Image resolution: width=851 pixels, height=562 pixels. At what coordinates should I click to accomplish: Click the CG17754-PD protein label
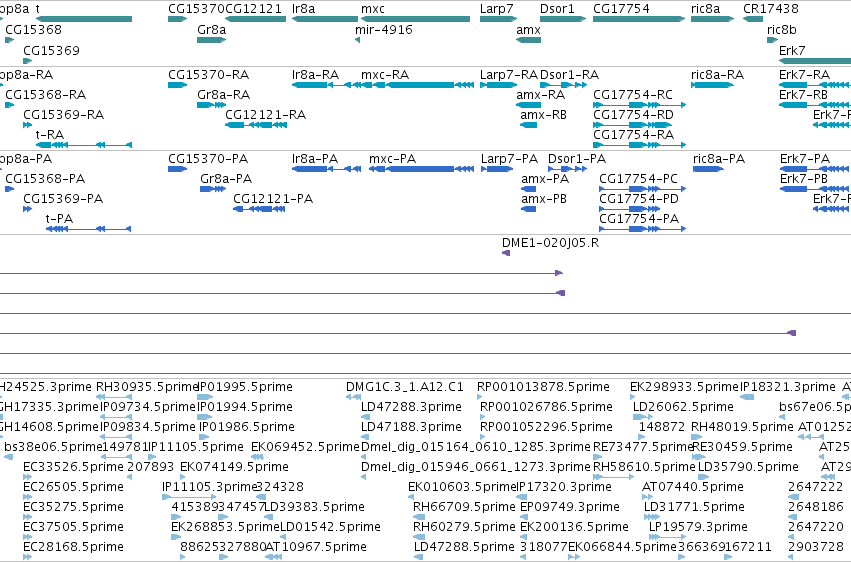pos(639,199)
